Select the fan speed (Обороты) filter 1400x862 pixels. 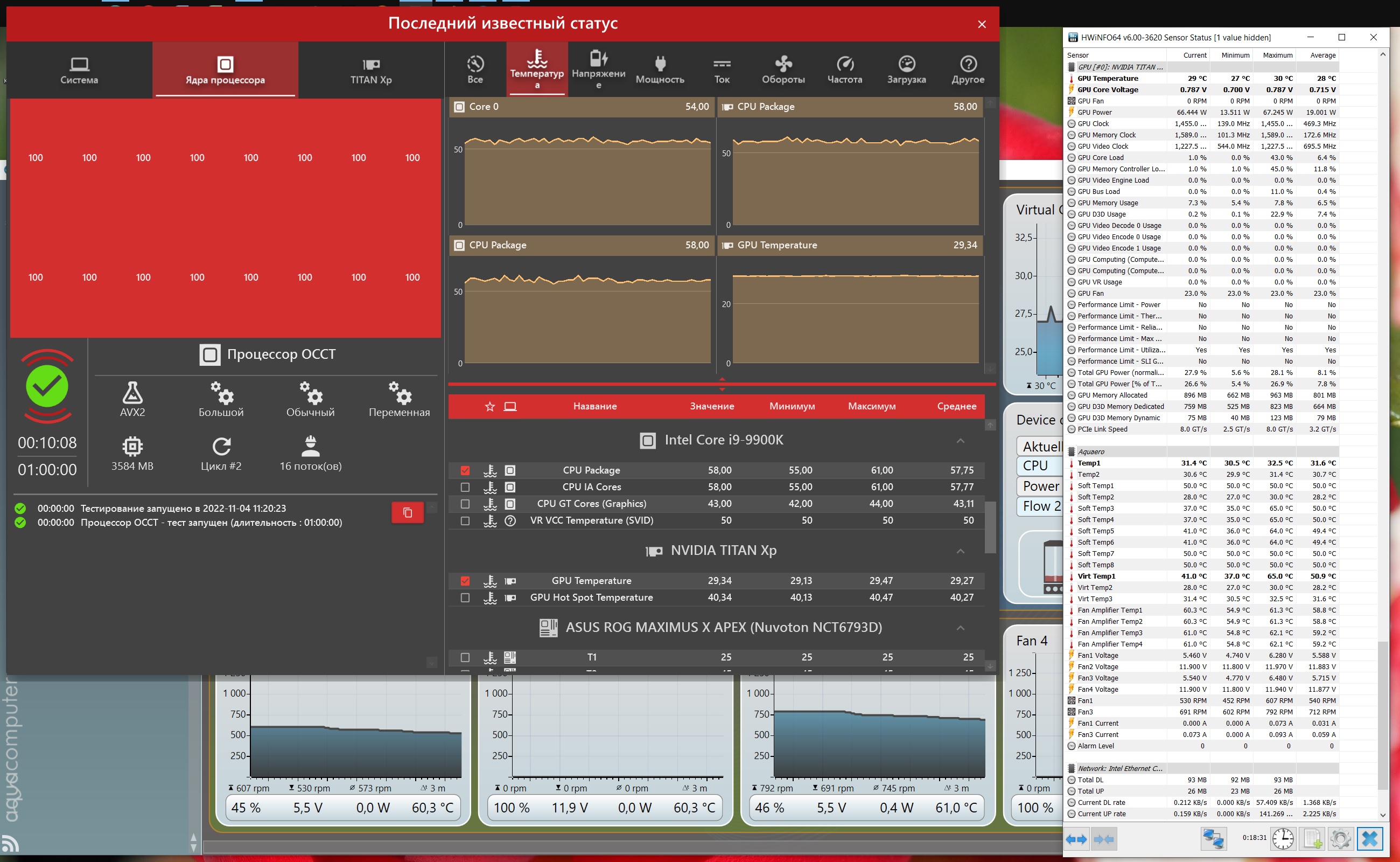pos(783,69)
